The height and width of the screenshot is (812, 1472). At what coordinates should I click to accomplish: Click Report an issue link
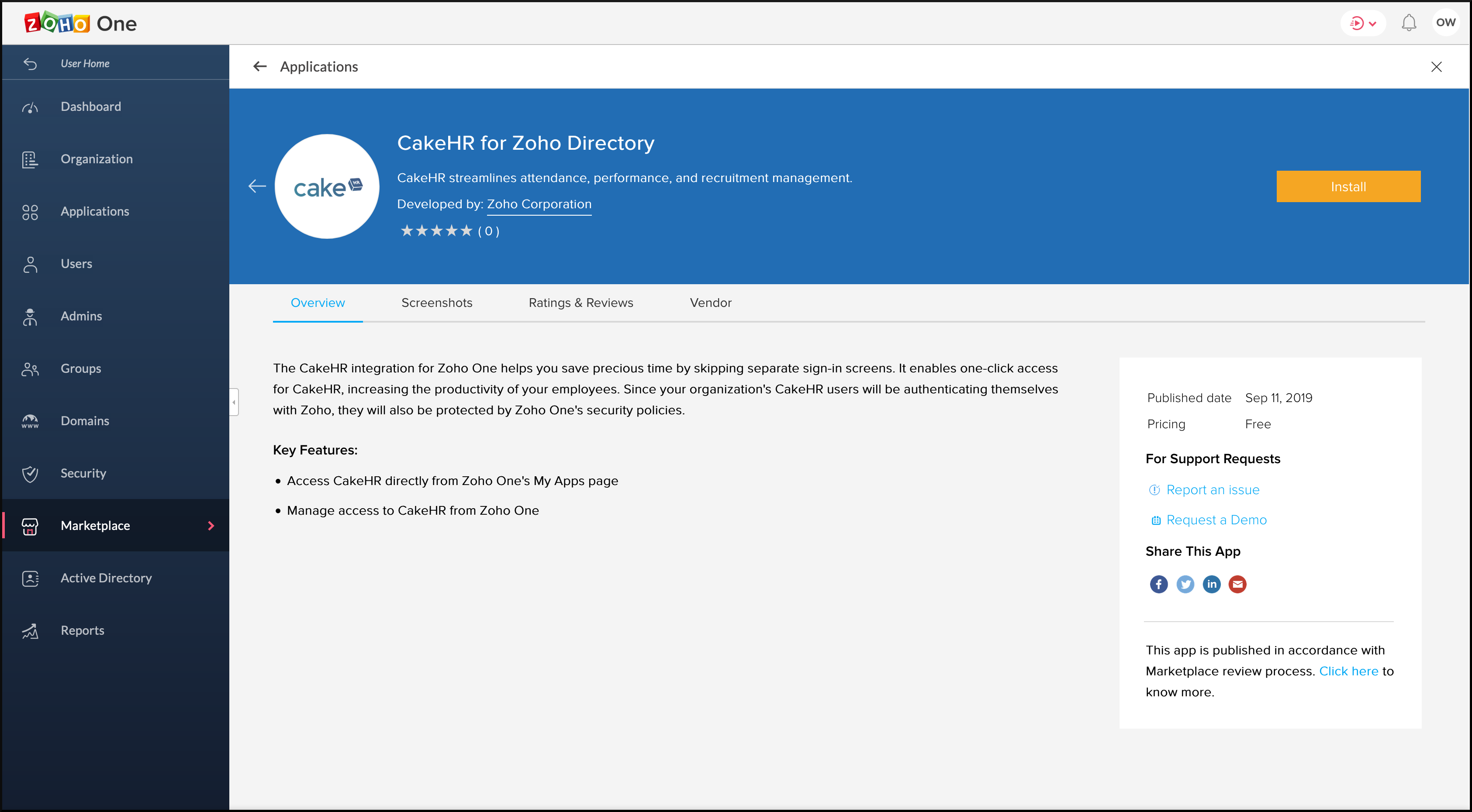click(x=1213, y=489)
